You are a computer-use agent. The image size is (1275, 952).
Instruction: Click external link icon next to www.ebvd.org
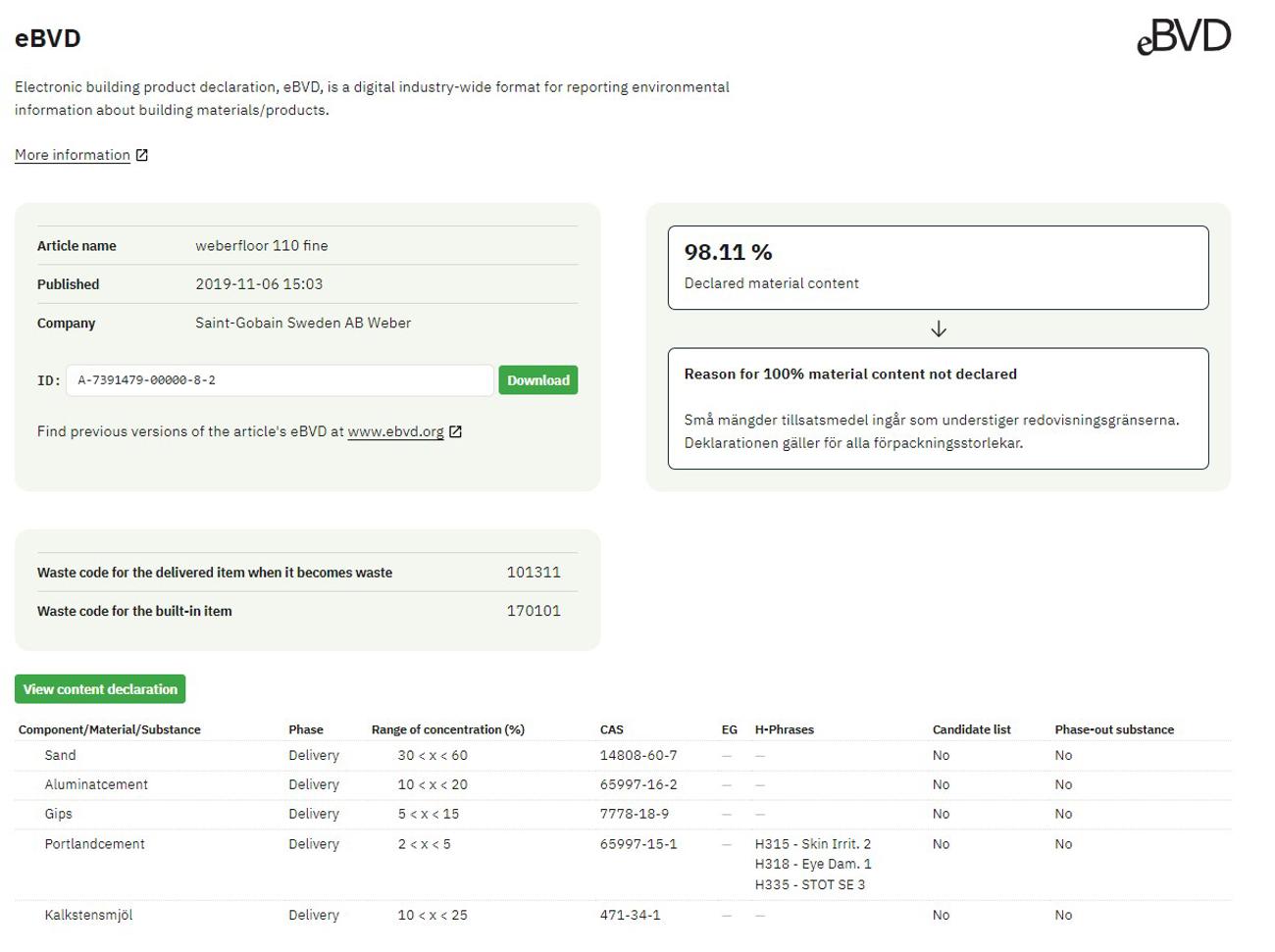455,431
